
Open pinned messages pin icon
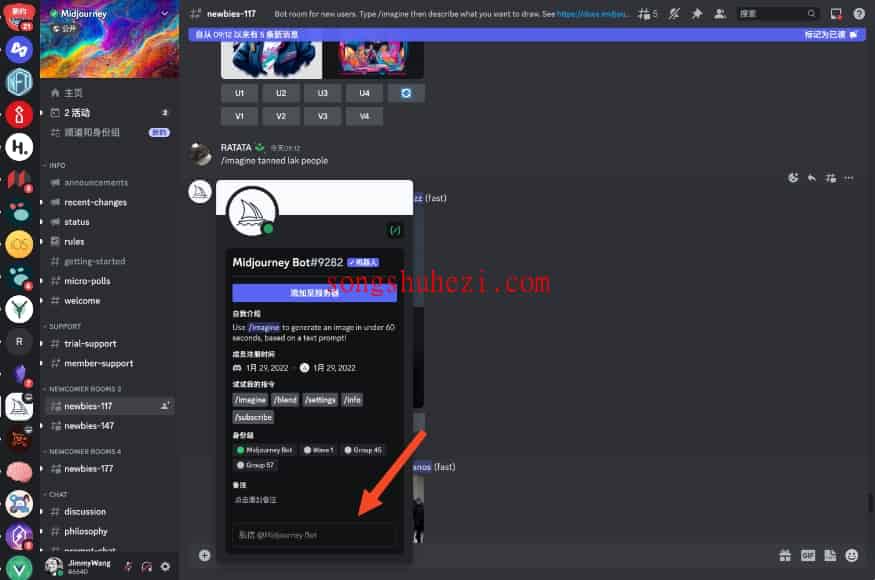[697, 13]
